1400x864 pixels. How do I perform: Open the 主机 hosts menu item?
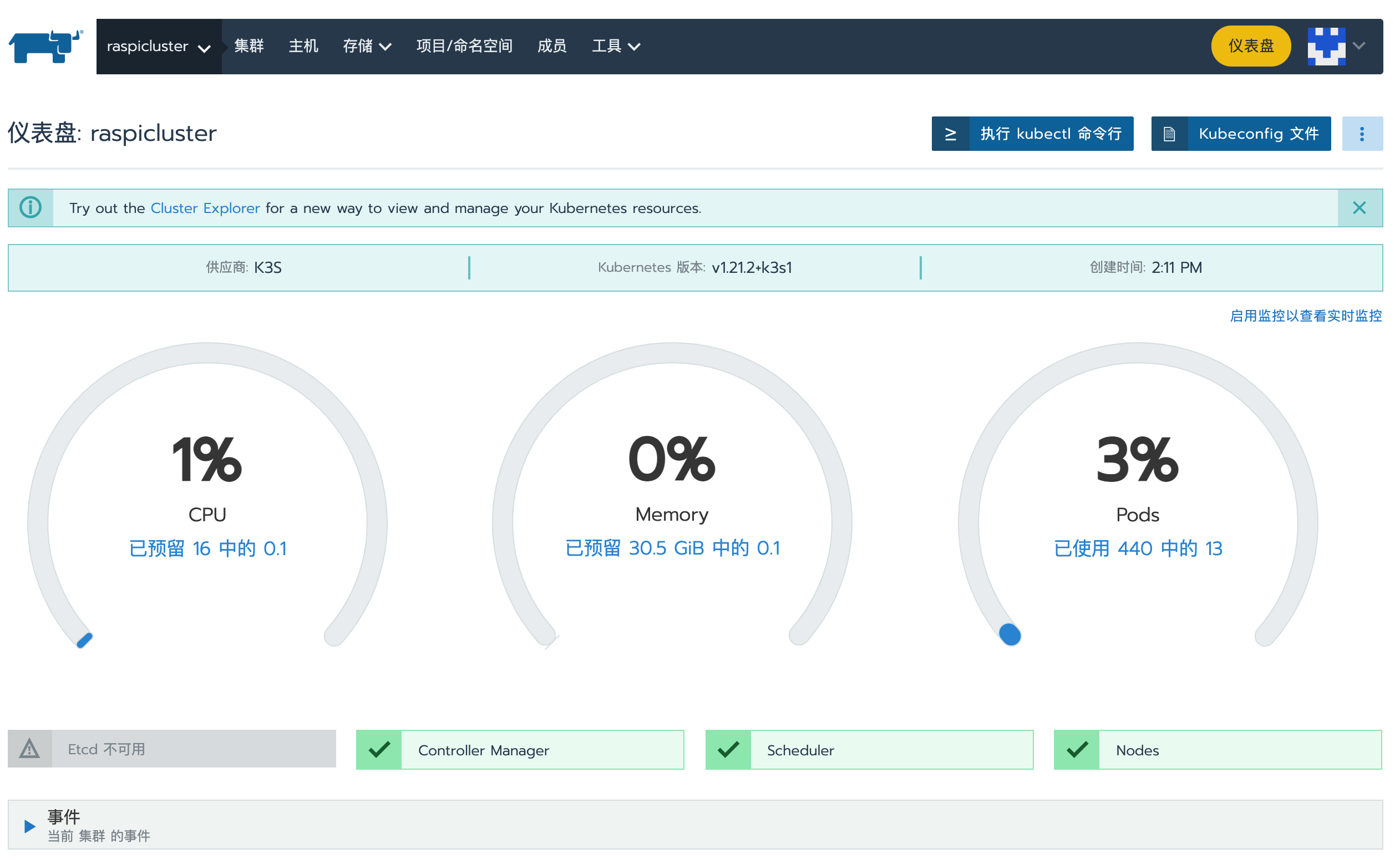[x=303, y=46]
